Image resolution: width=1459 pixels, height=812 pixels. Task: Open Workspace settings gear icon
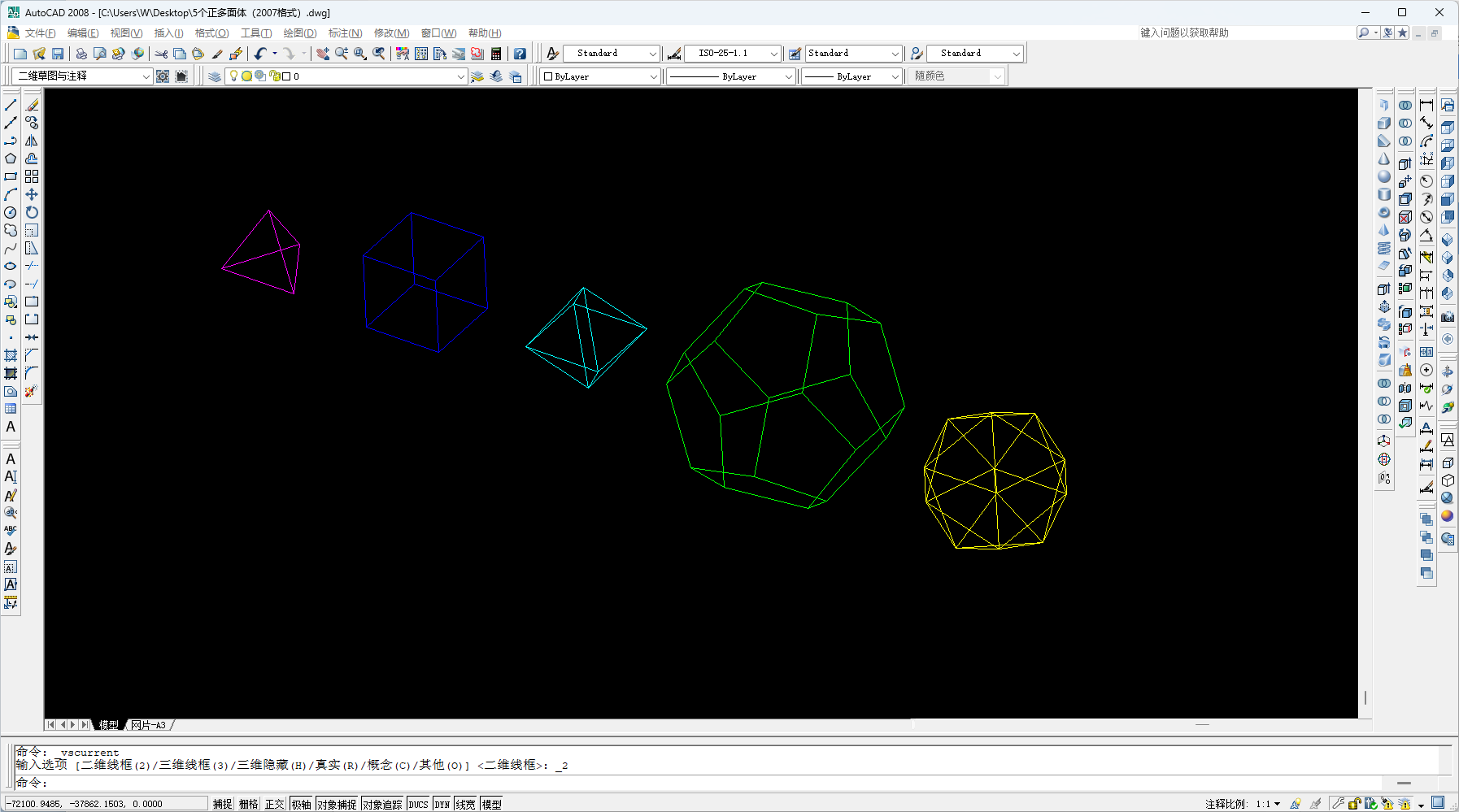[163, 76]
